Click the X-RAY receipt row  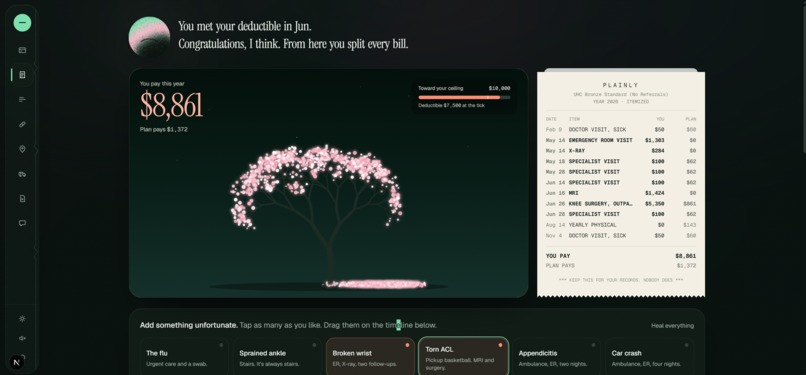tap(620, 151)
